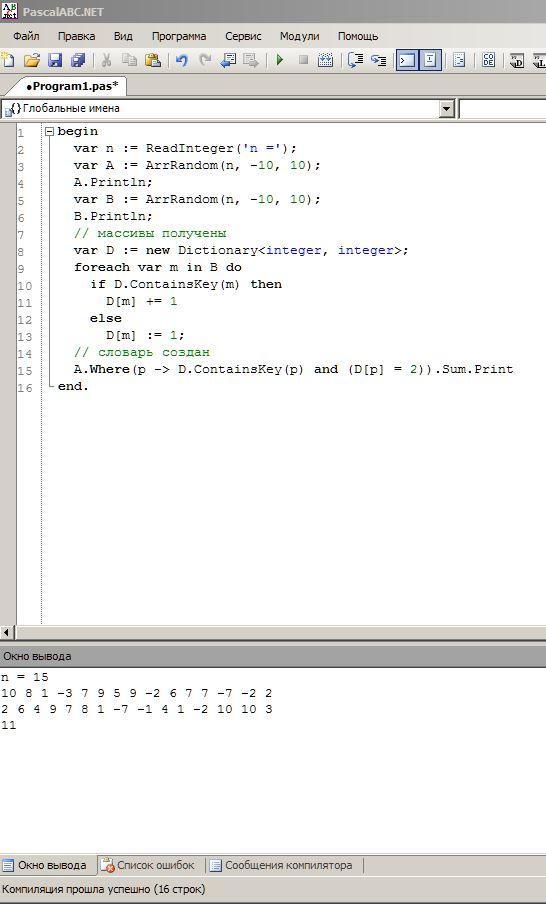This screenshot has height=904, width=546.
Task: Toggle the output window display button
Action: point(407,60)
